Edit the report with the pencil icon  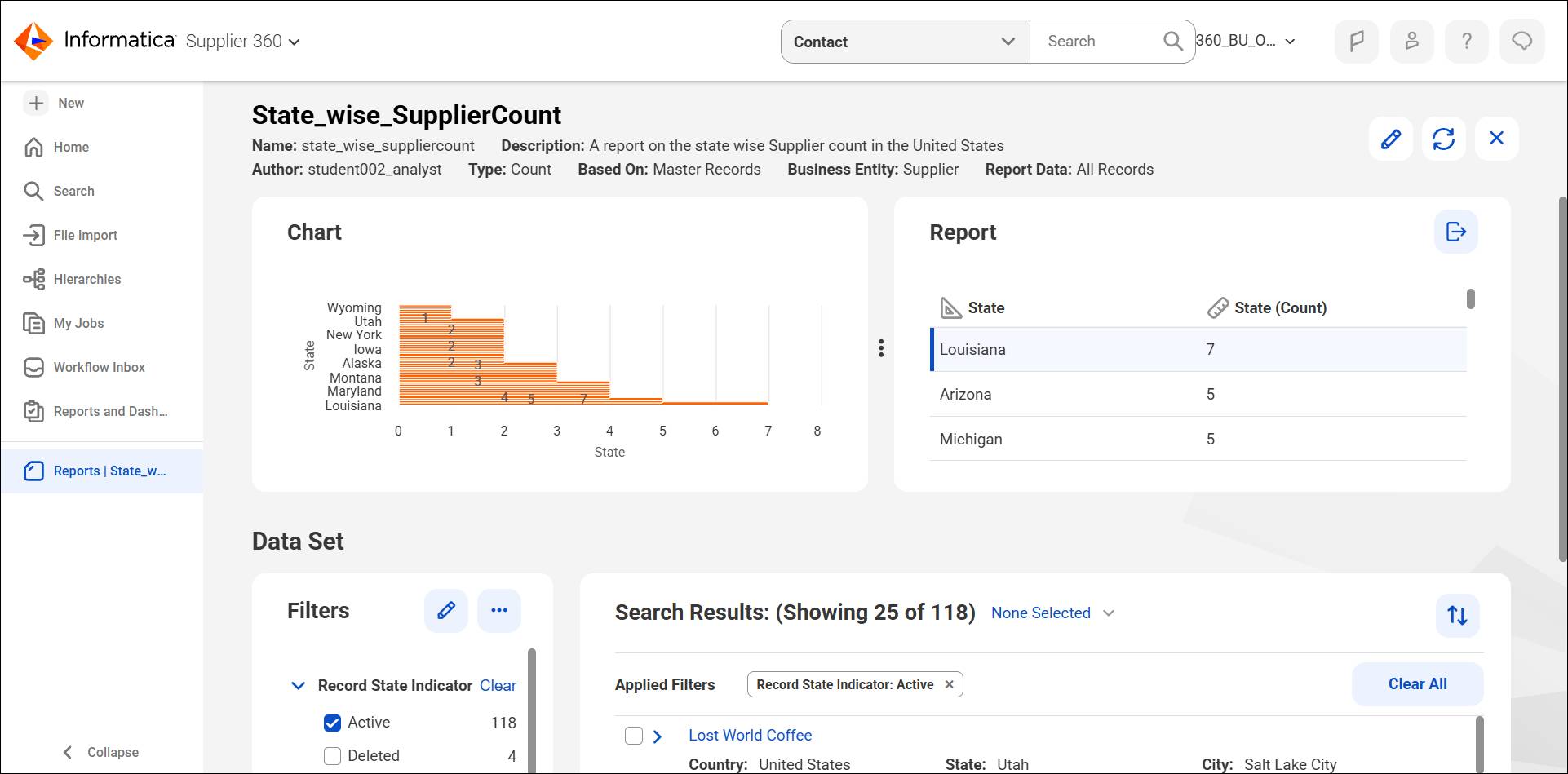[x=1391, y=139]
